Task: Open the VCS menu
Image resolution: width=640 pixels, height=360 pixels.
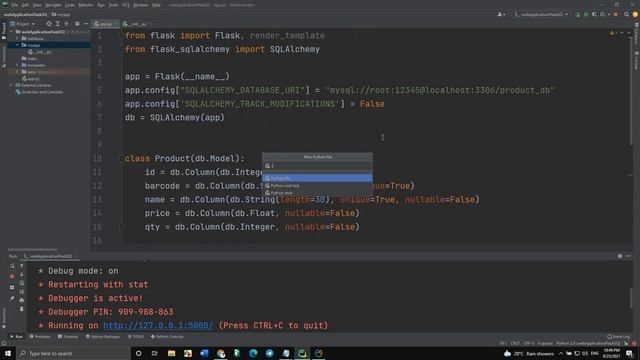Action: pyautogui.click(x=126, y=5)
